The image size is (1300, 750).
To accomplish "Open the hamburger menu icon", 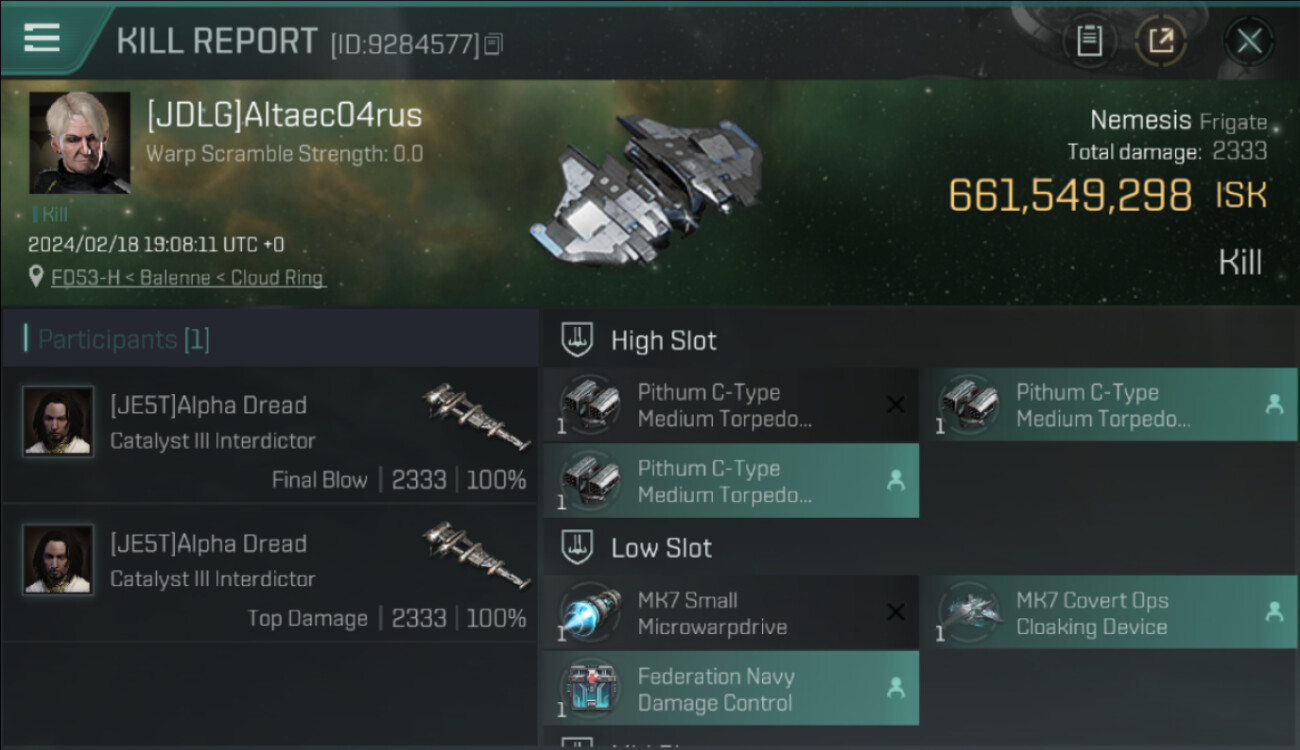I will pos(41,38).
